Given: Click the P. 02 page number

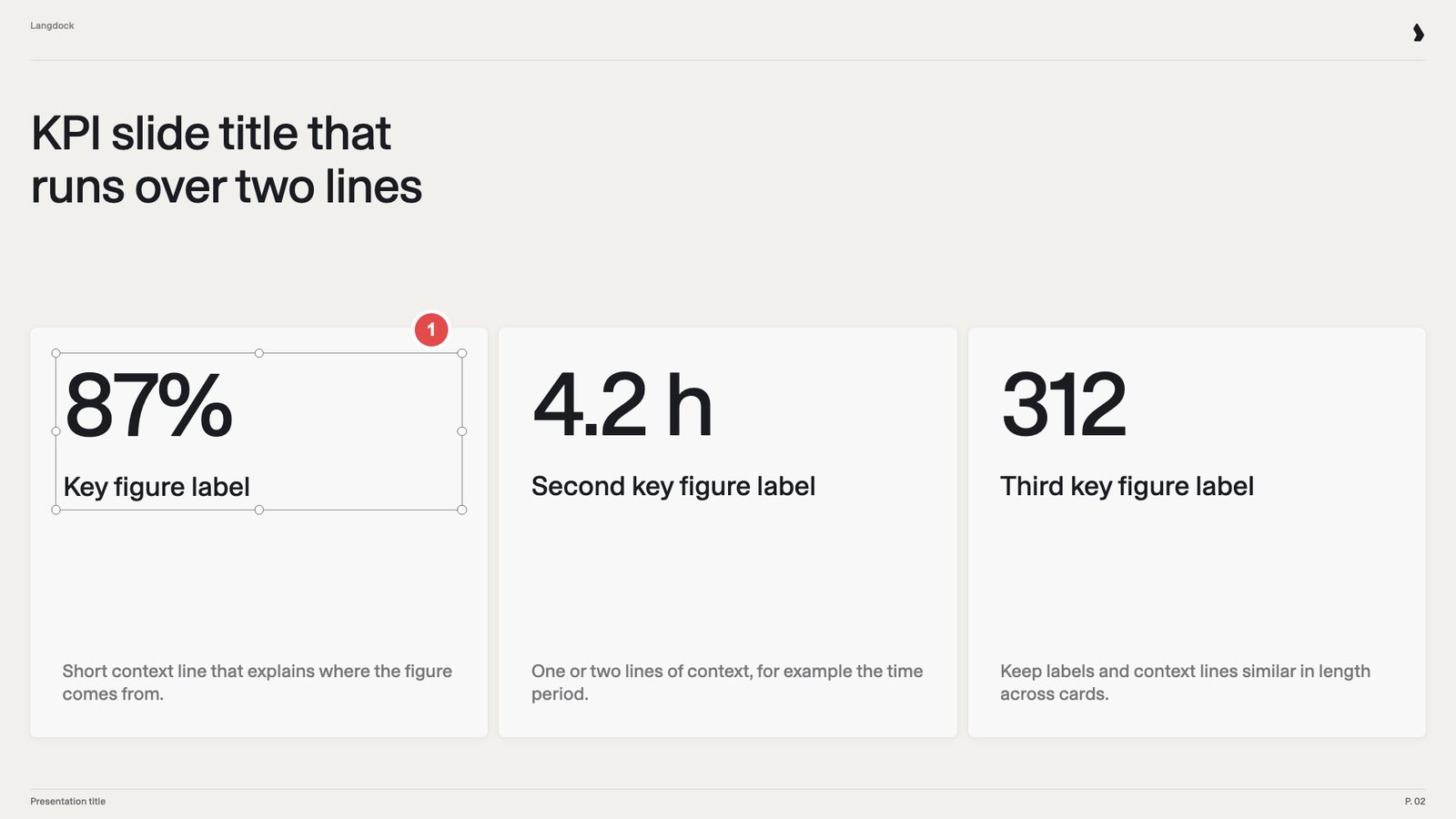Looking at the screenshot, I should (1415, 802).
